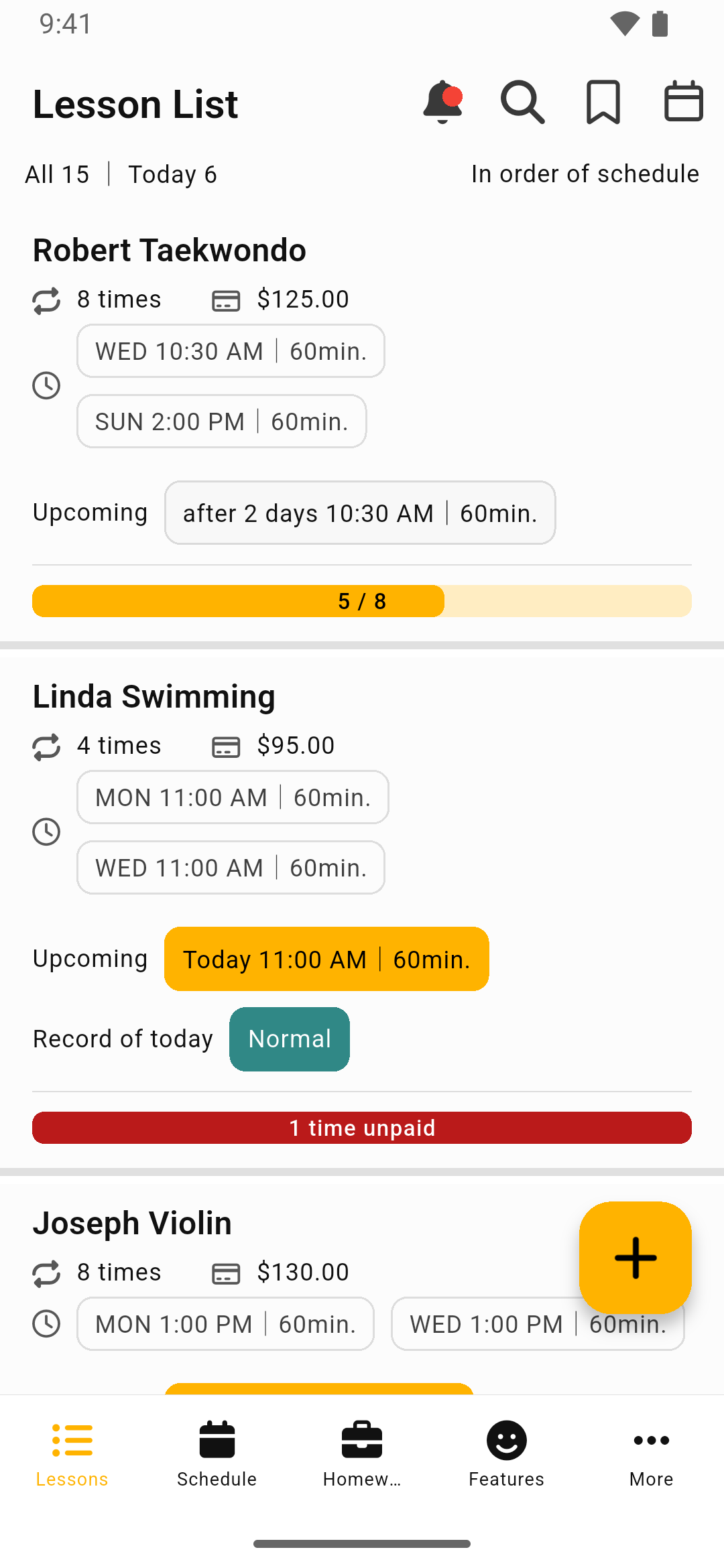
Task: Tap the 'after 2 days 10:30 AM' chip
Action: [360, 513]
